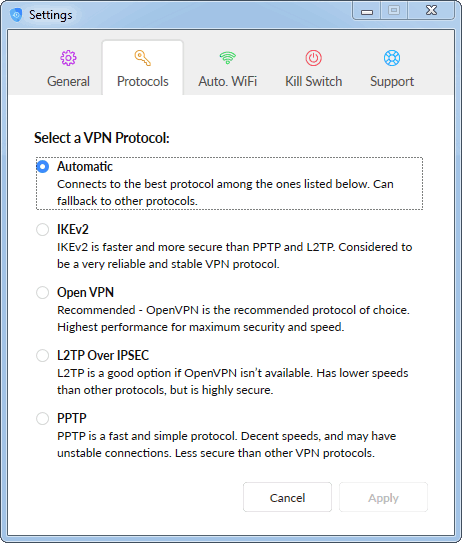Viewport: 462px width, 543px height.
Task: Switch to the General tab label
Action: (68, 81)
